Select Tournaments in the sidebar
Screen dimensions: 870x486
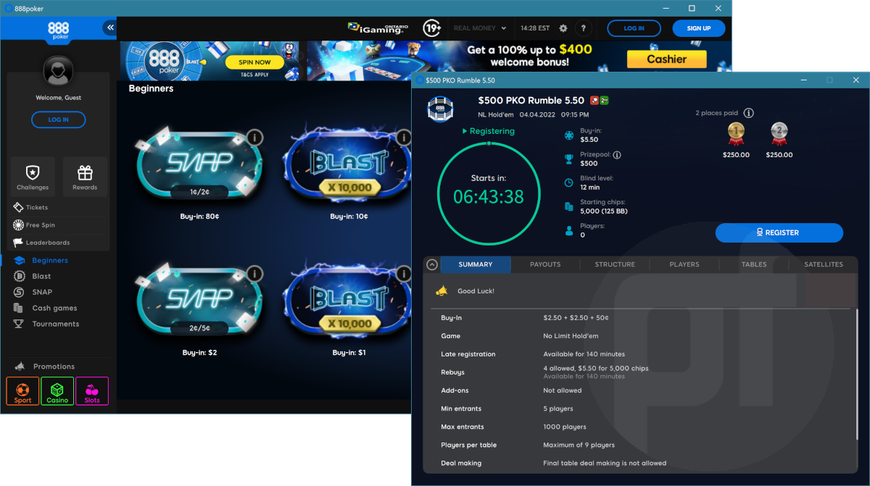click(55, 323)
